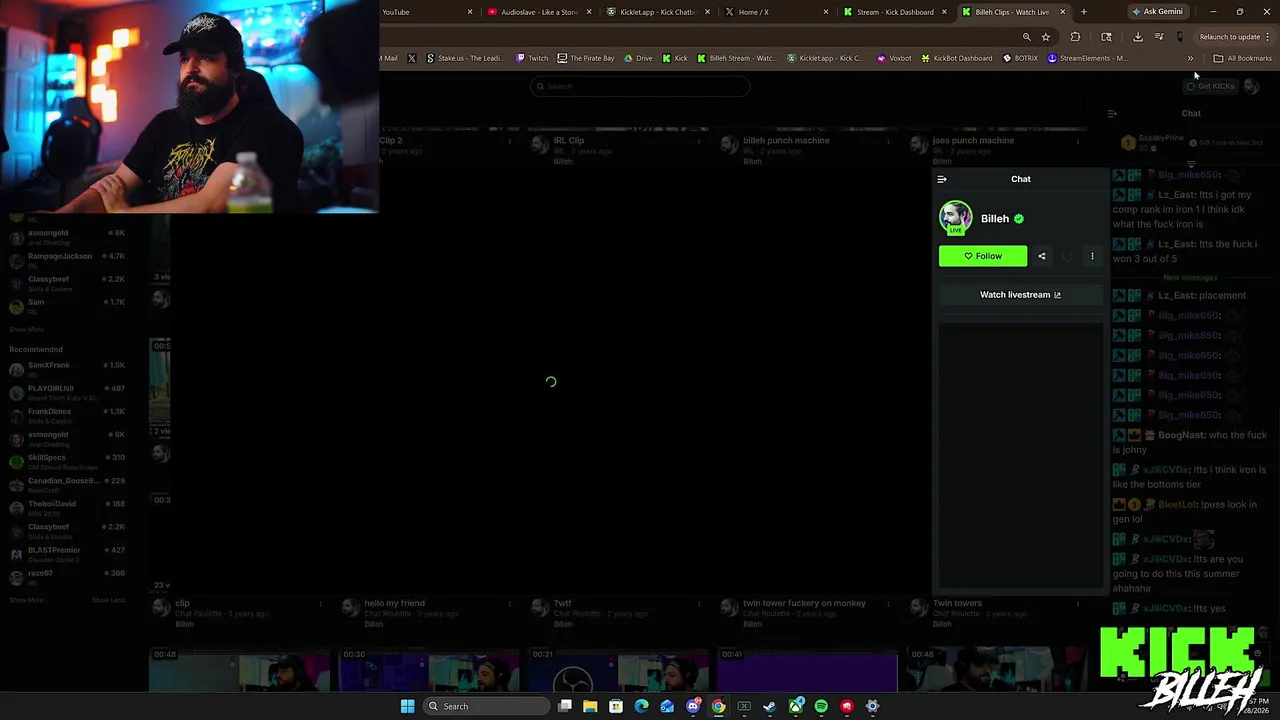Open the BOTRIX bookmark
This screenshot has height=720, width=1280.
(x=1021, y=58)
